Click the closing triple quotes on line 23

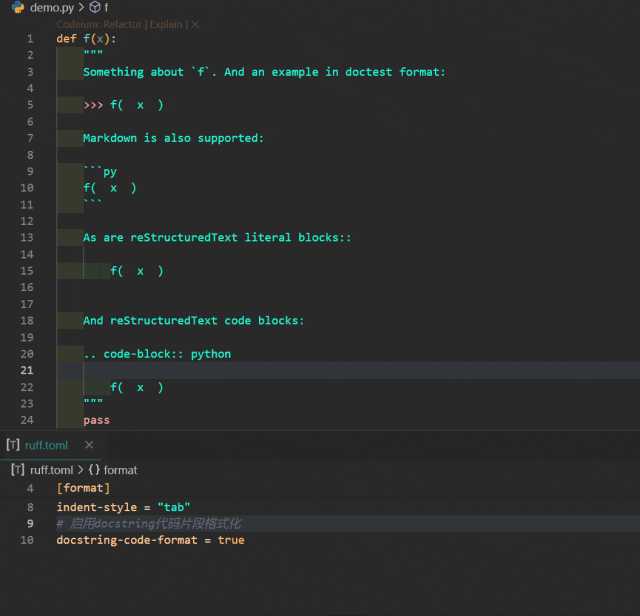pos(93,402)
